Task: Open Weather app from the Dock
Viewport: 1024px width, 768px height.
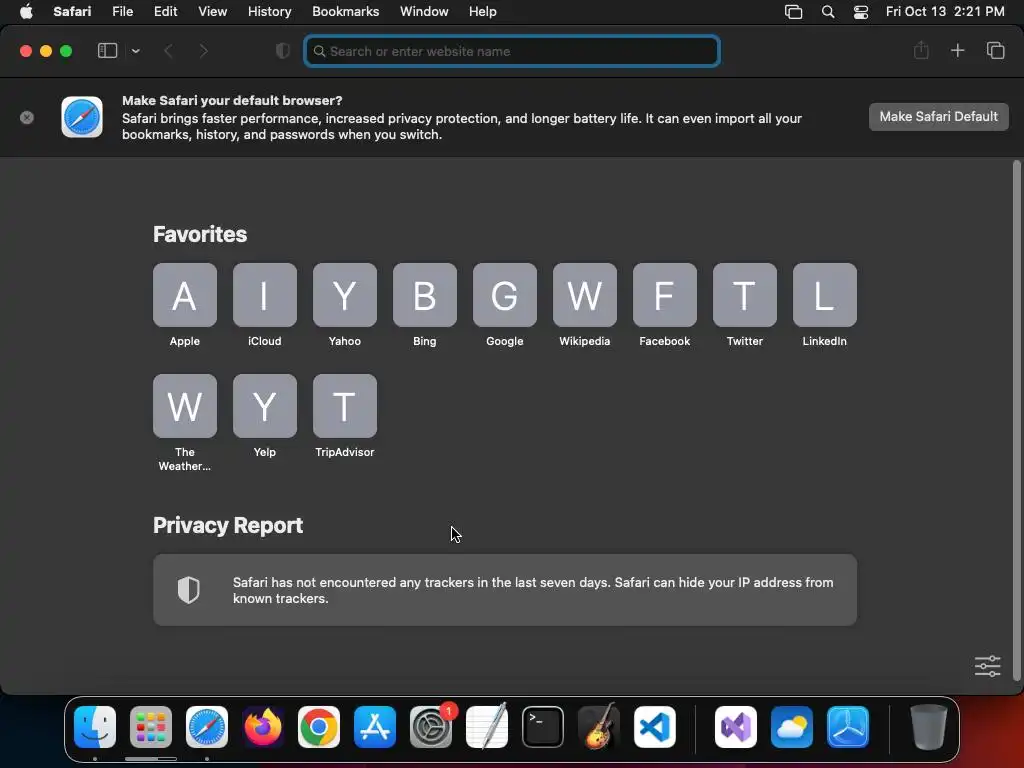Action: pos(792,727)
